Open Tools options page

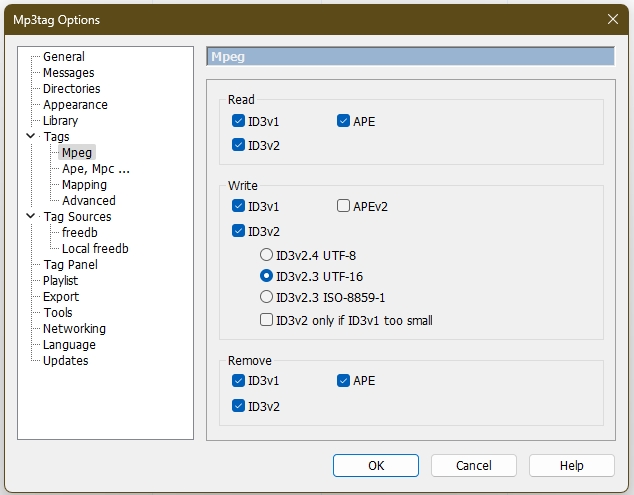[x=58, y=313]
